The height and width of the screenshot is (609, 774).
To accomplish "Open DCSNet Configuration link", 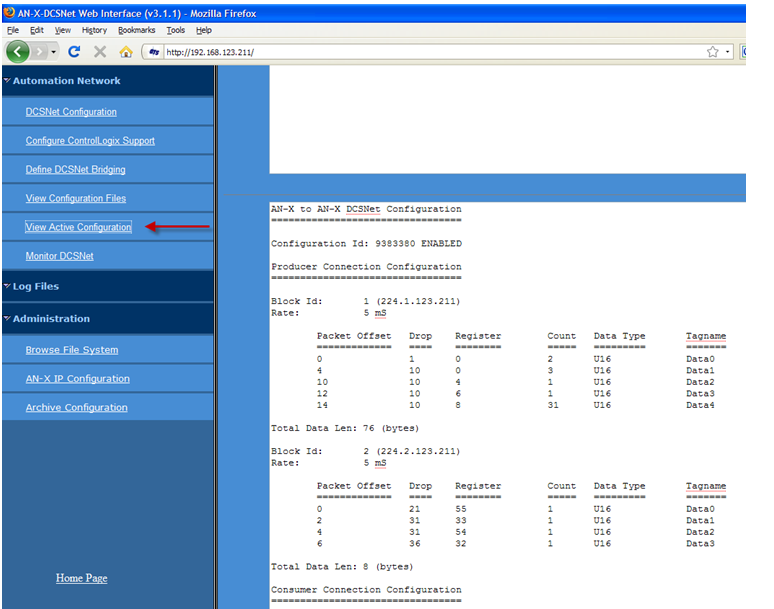I will (x=71, y=112).
